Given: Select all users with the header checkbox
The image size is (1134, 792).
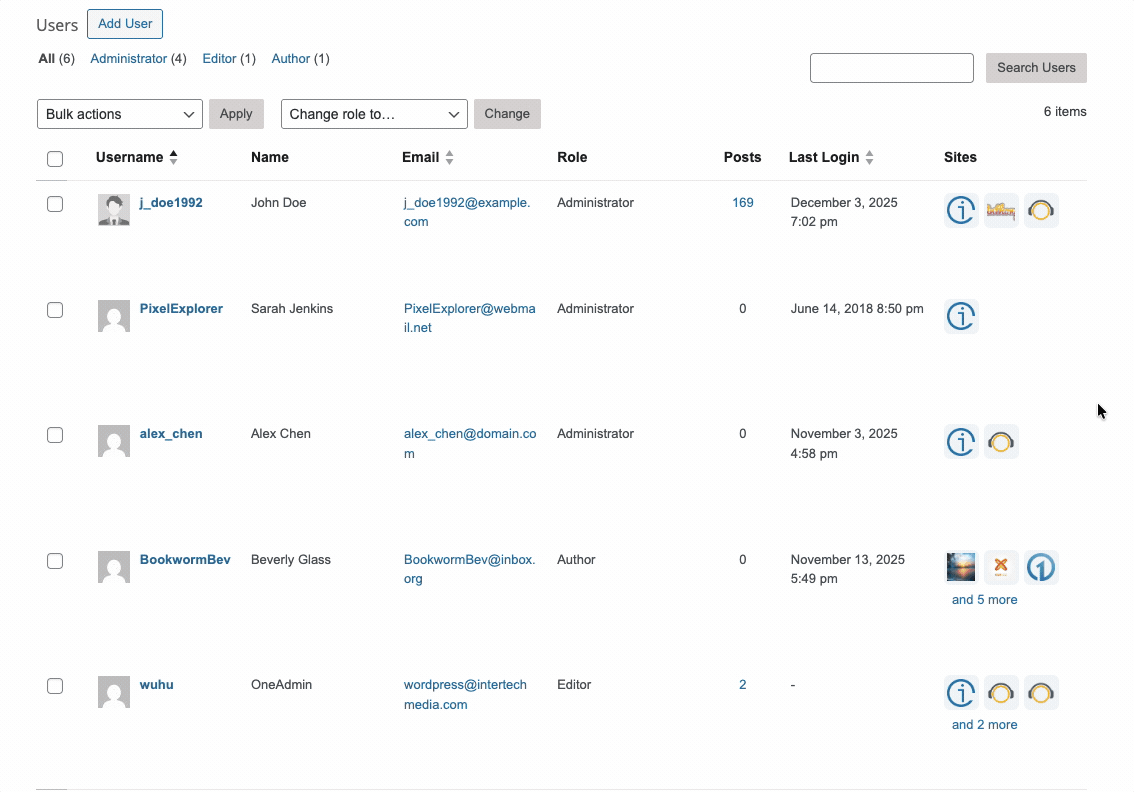Looking at the screenshot, I should click(x=55, y=158).
